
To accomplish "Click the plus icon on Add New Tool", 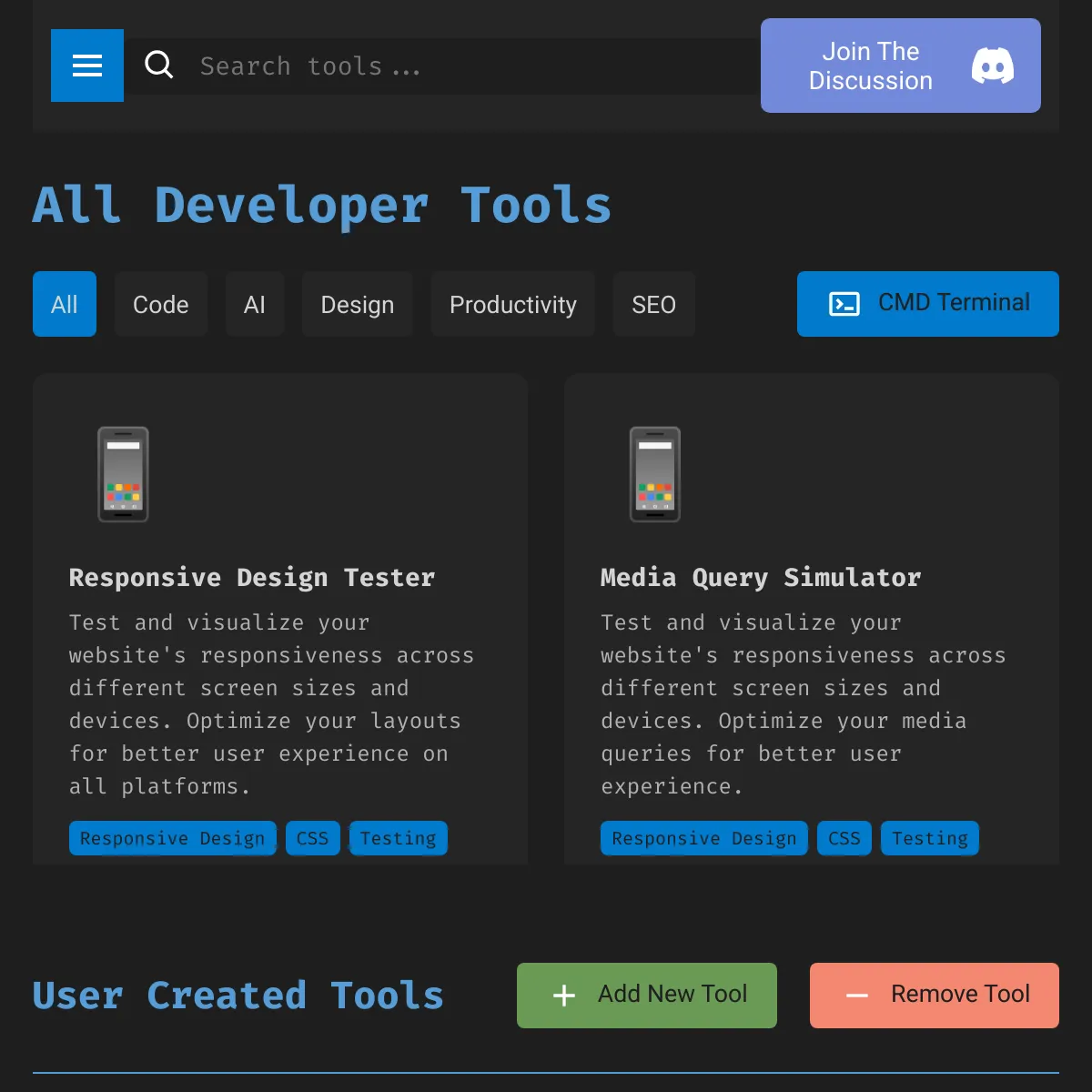I will (x=564, y=995).
